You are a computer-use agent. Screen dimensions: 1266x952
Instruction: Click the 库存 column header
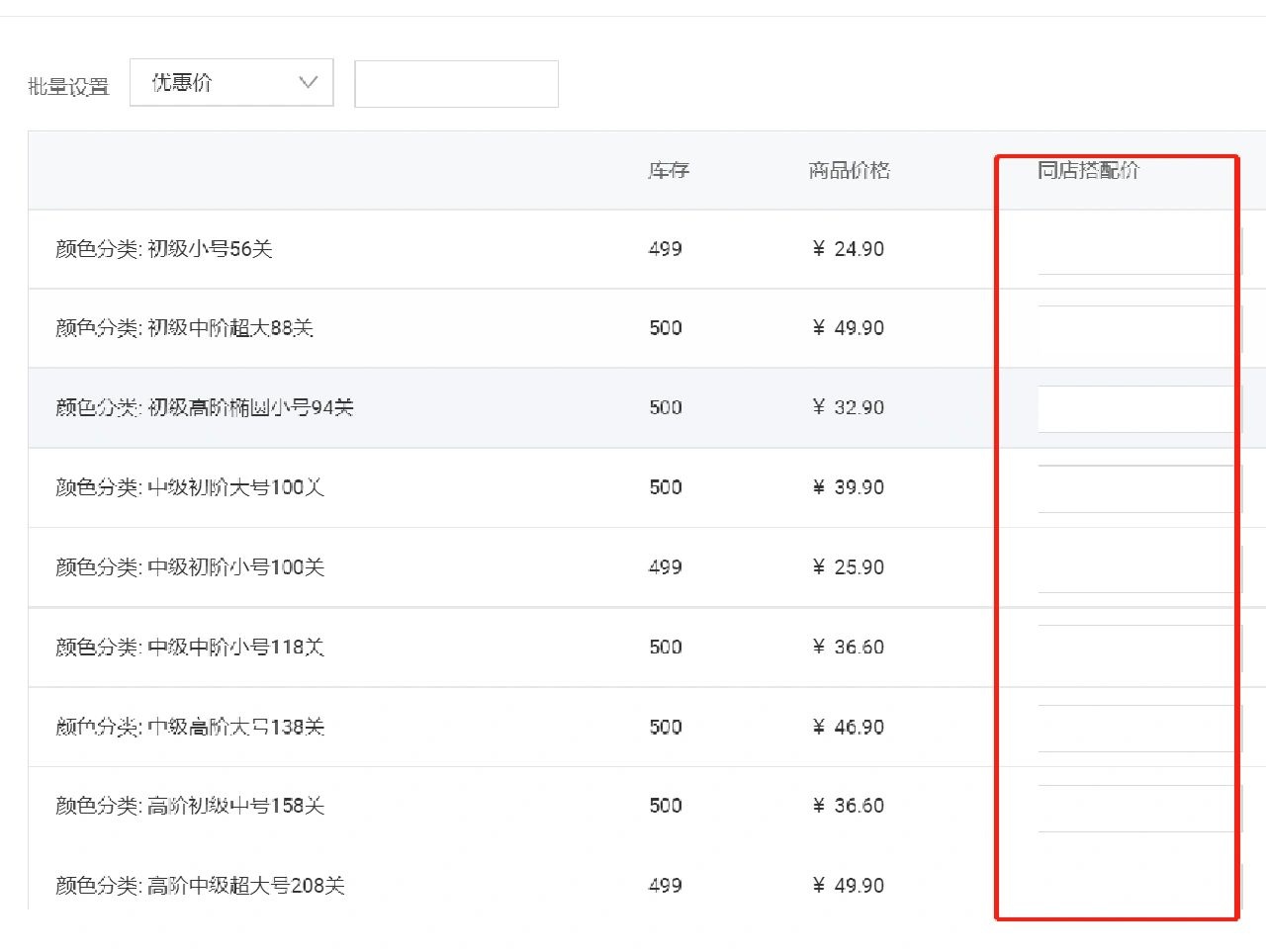tap(669, 170)
